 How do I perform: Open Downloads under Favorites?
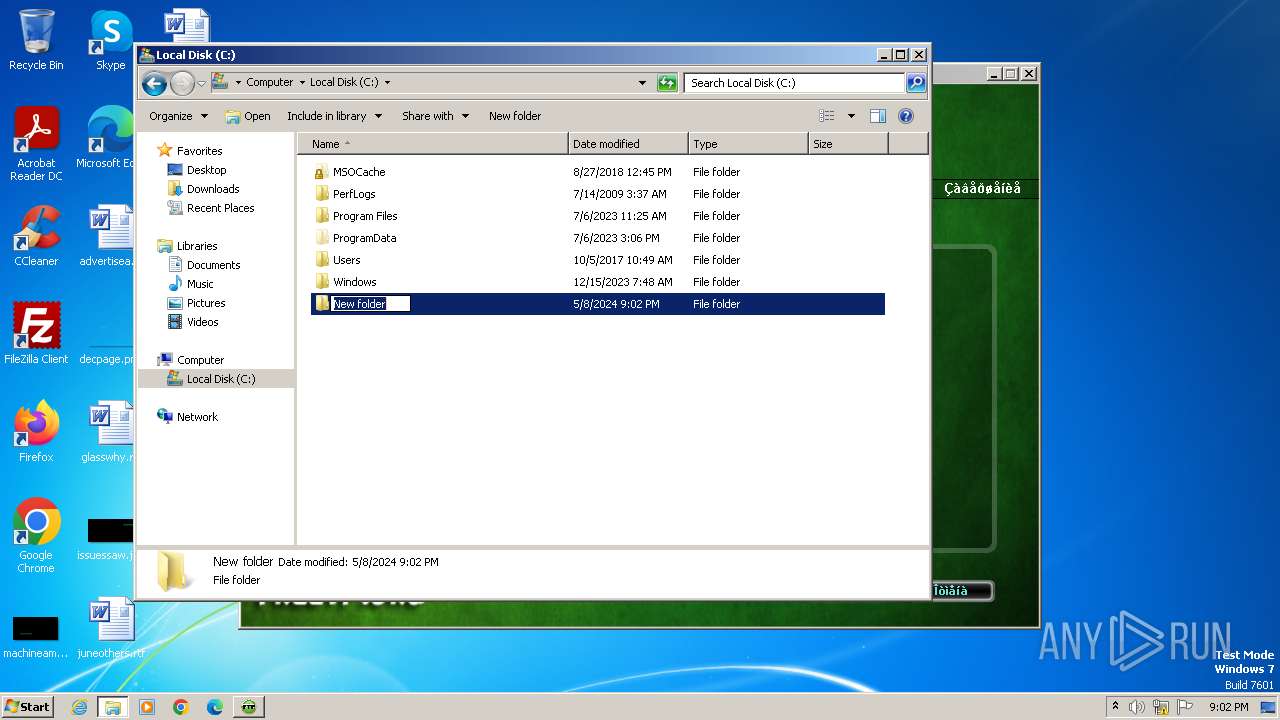pos(213,189)
